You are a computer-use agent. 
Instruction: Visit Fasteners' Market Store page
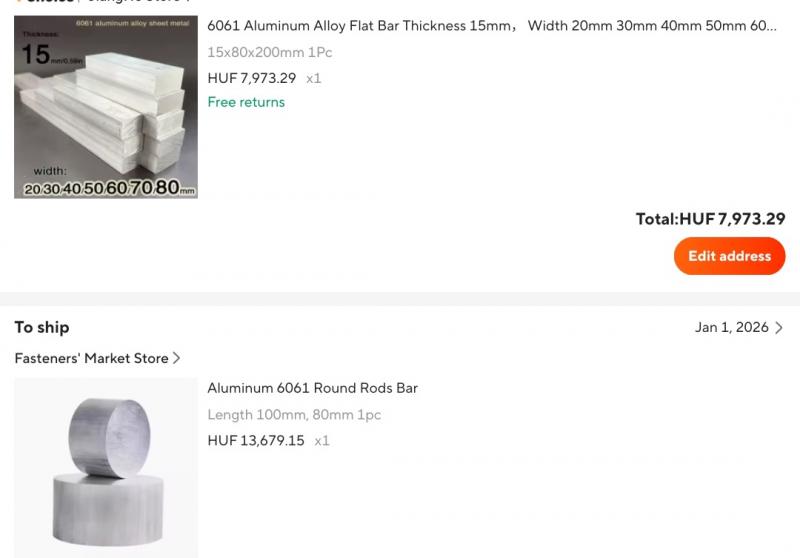(x=91, y=358)
